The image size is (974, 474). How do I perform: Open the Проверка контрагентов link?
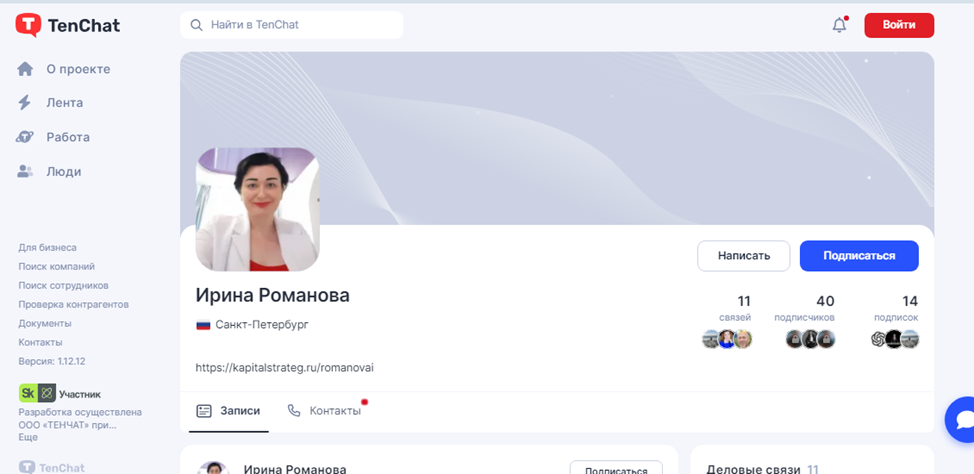pyautogui.click(x=73, y=305)
